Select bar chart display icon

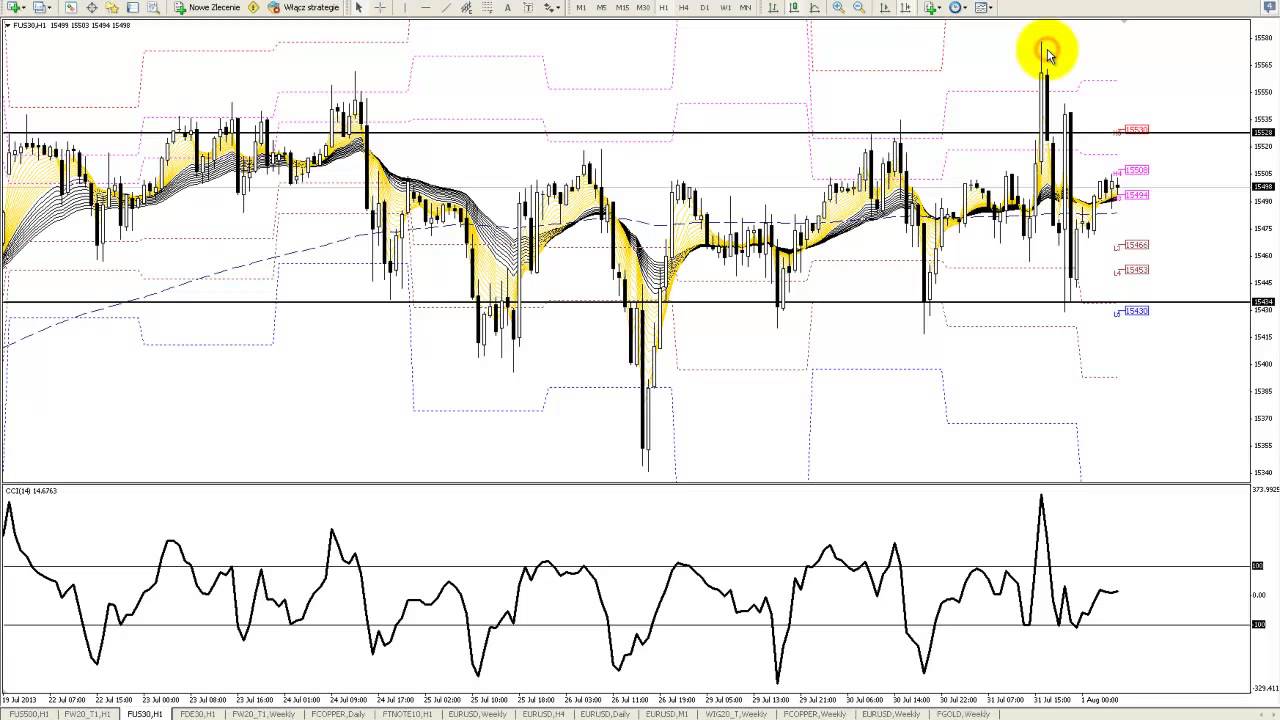773,7
